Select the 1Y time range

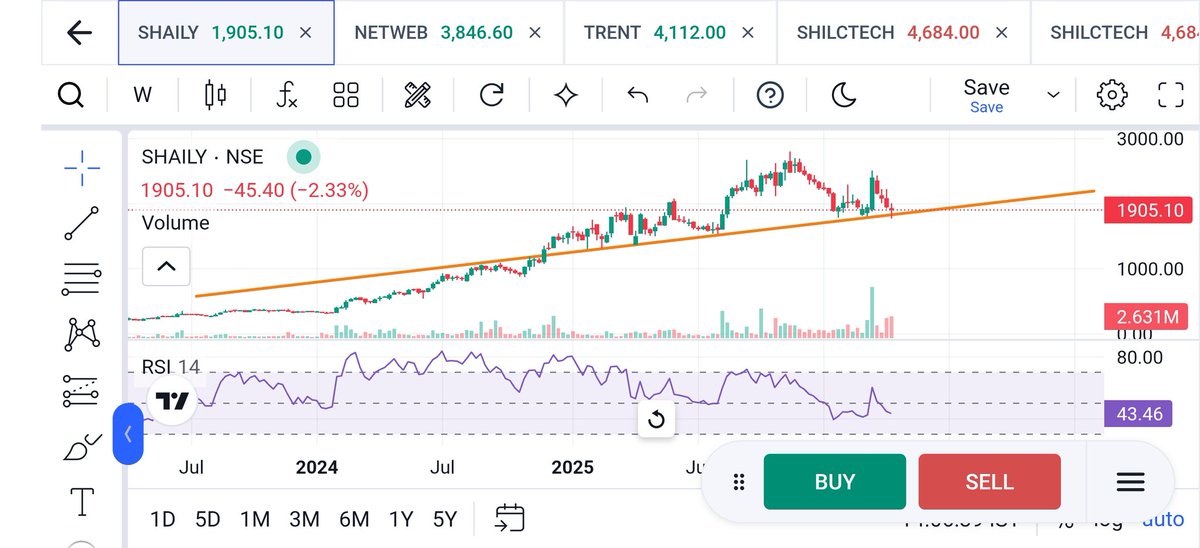click(401, 520)
